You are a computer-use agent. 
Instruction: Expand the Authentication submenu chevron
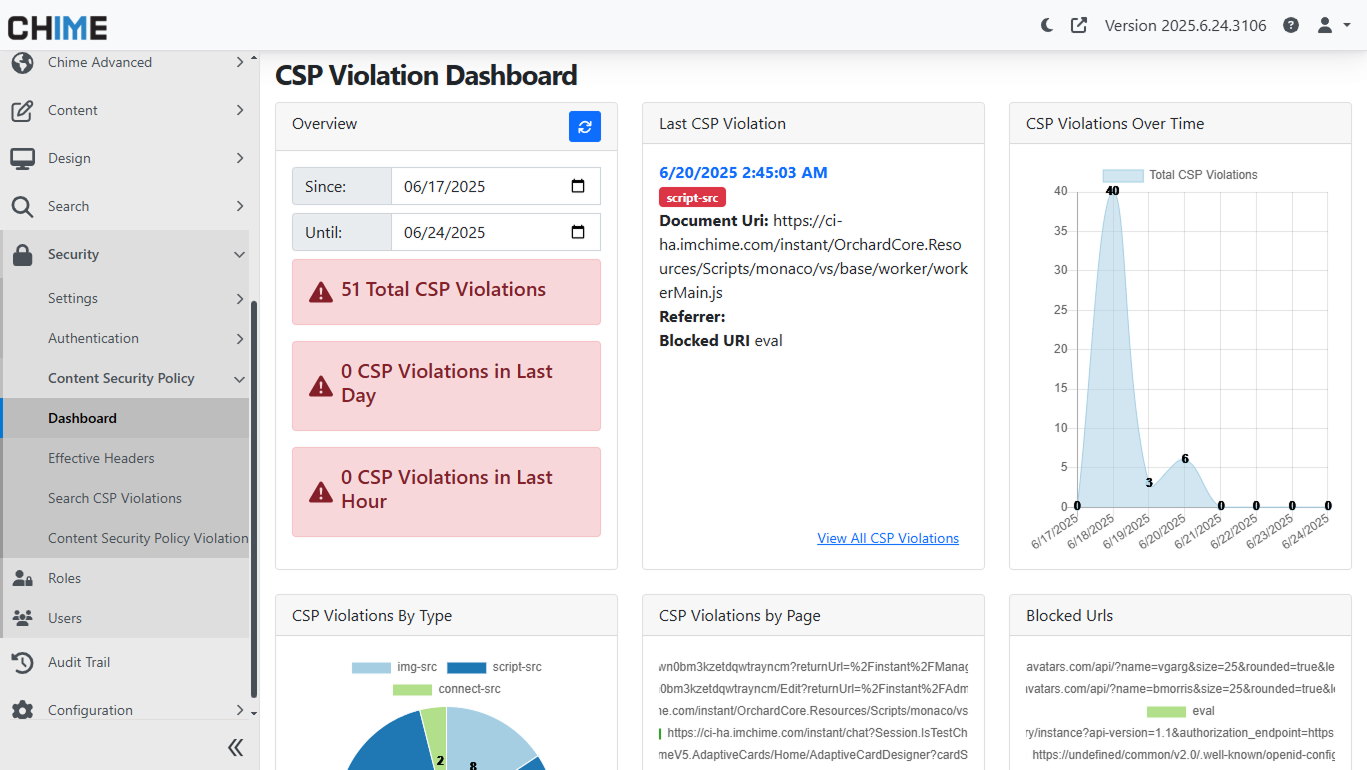pos(240,338)
